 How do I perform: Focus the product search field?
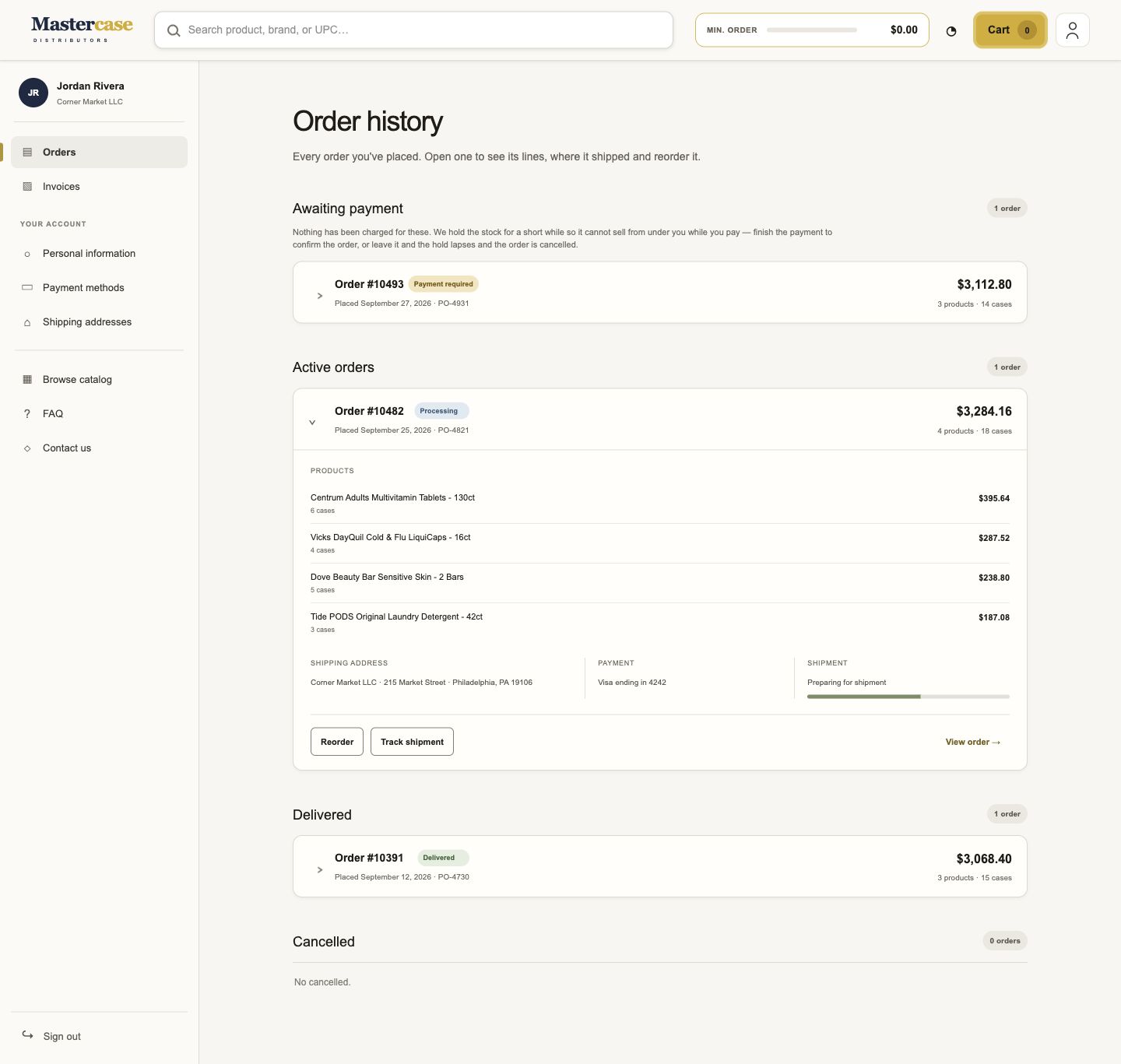[413, 30]
